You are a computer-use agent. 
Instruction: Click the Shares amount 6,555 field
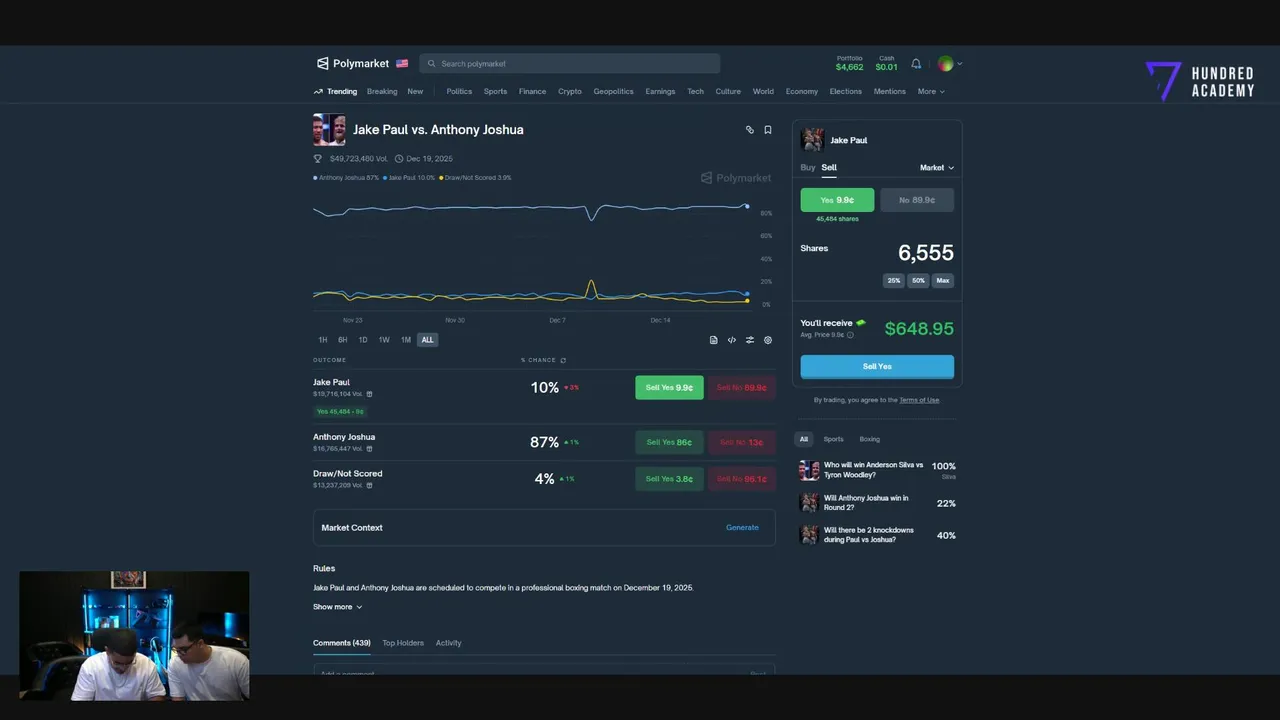[925, 253]
